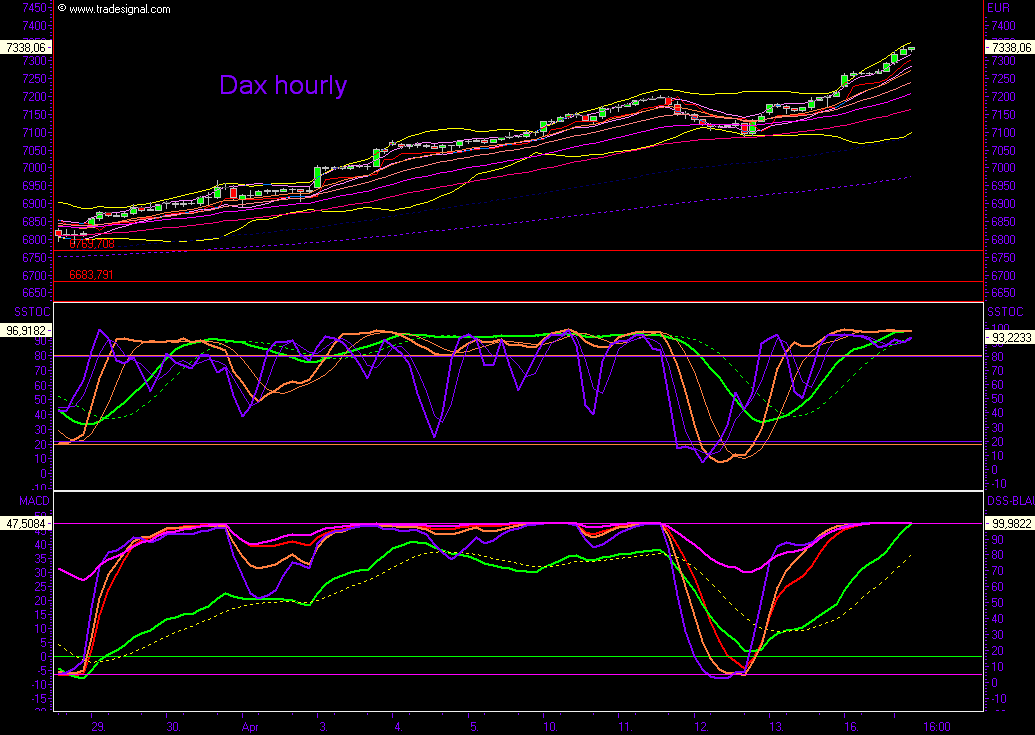Click 7200 on the left price axis
Viewport: 1035px width, 735px height.
point(34,97)
